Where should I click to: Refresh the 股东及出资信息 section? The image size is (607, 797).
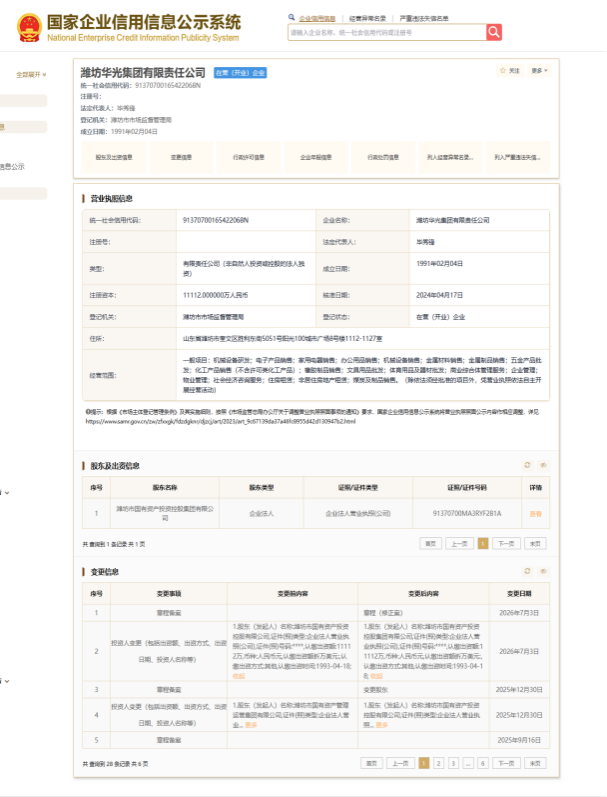point(527,465)
